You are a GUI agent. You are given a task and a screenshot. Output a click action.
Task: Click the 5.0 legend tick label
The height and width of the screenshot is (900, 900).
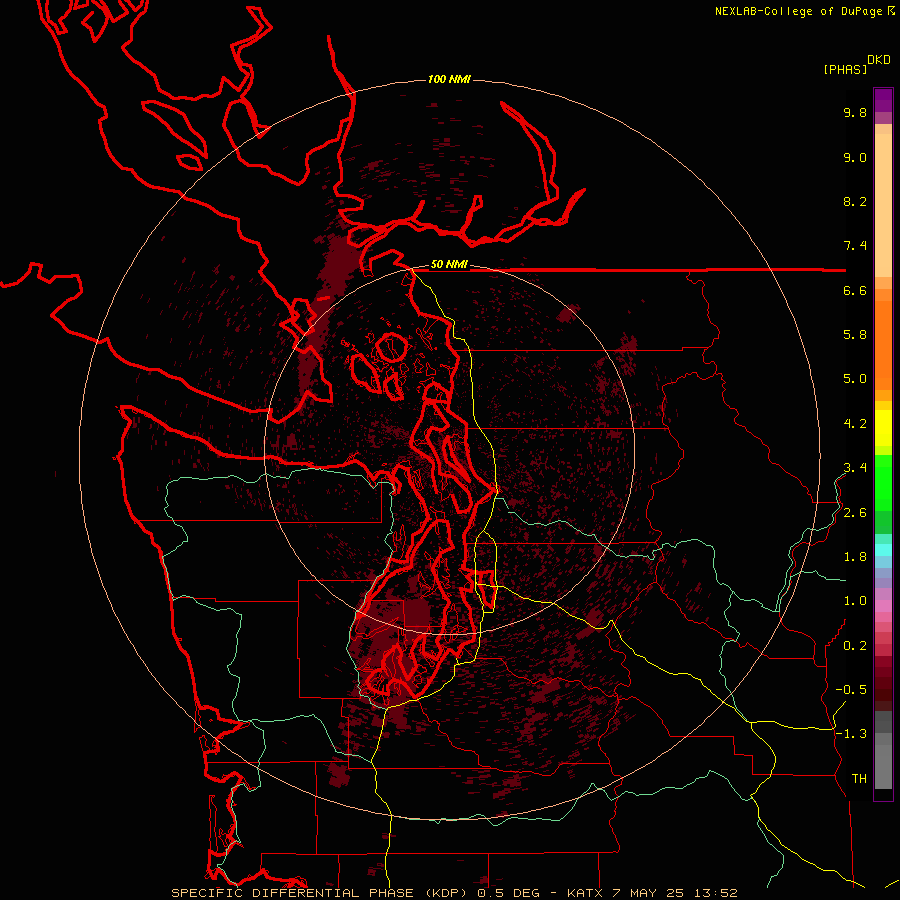coord(855,379)
